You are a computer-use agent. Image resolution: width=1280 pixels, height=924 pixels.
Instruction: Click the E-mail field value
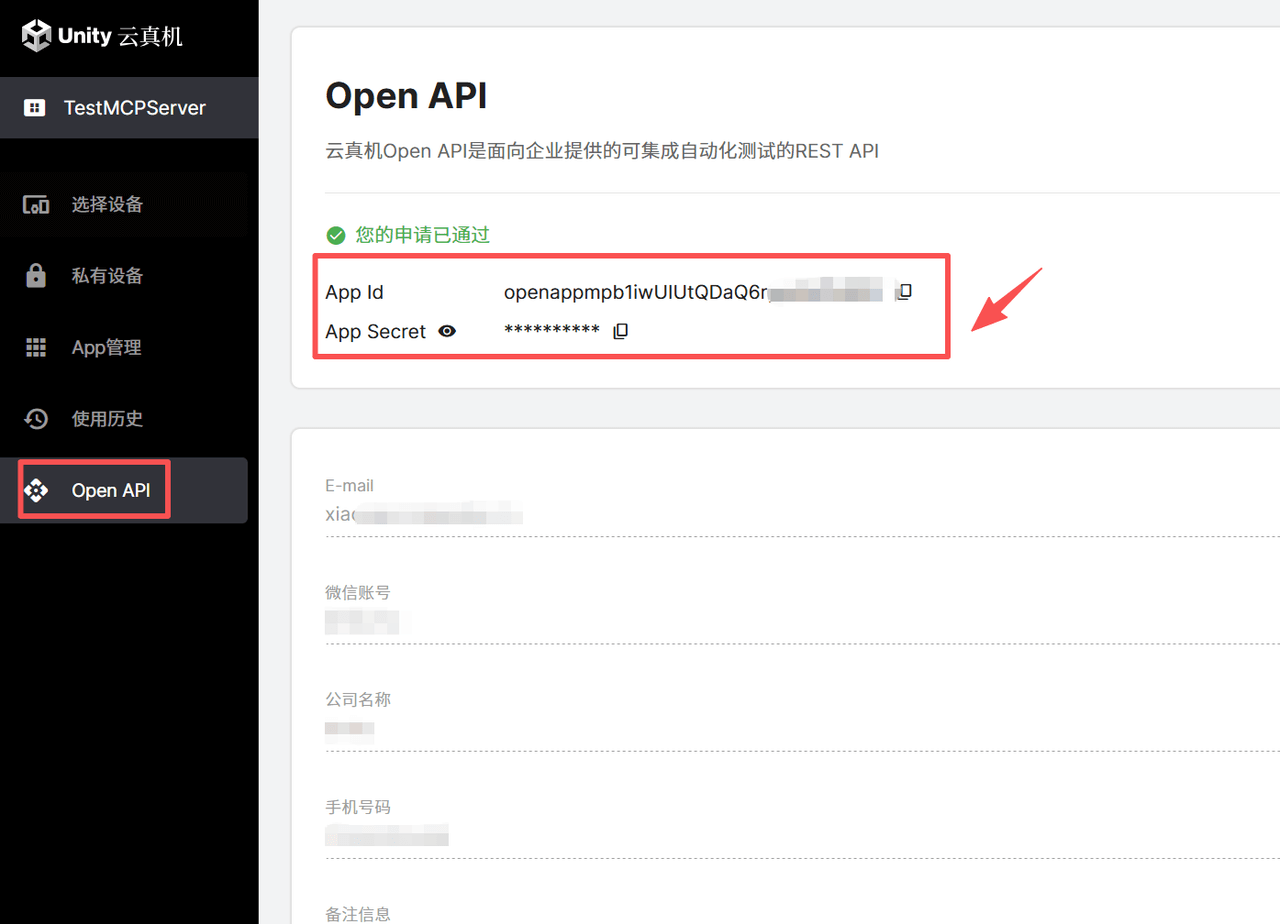click(x=424, y=516)
